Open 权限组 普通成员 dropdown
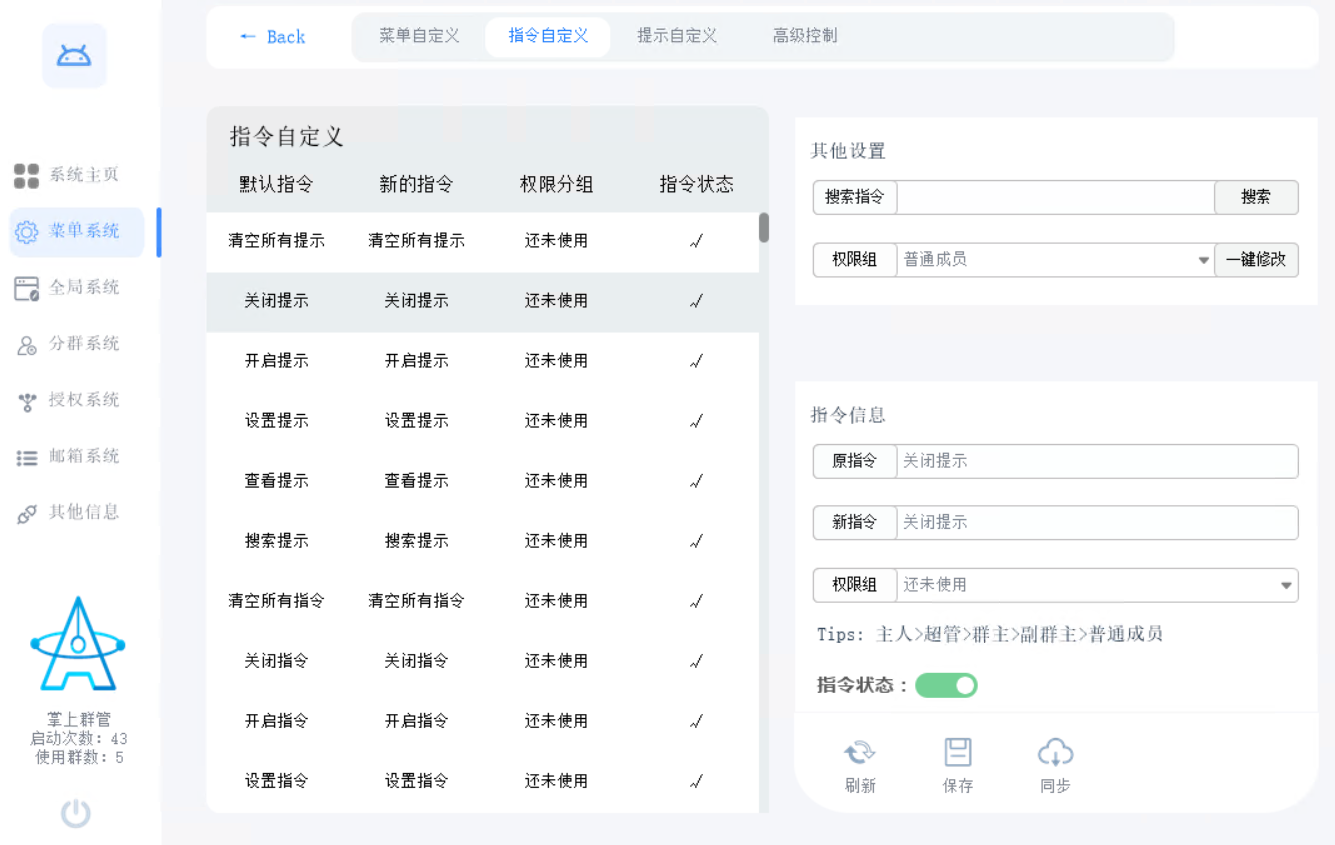Screen dimensions: 1335x845 tap(1055, 260)
